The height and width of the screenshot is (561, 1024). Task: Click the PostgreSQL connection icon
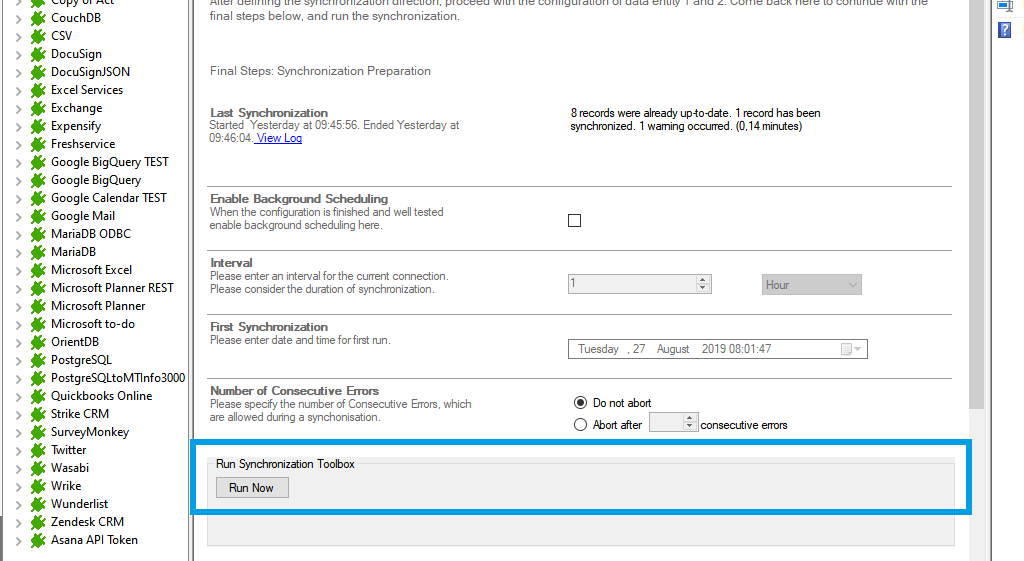tap(38, 360)
